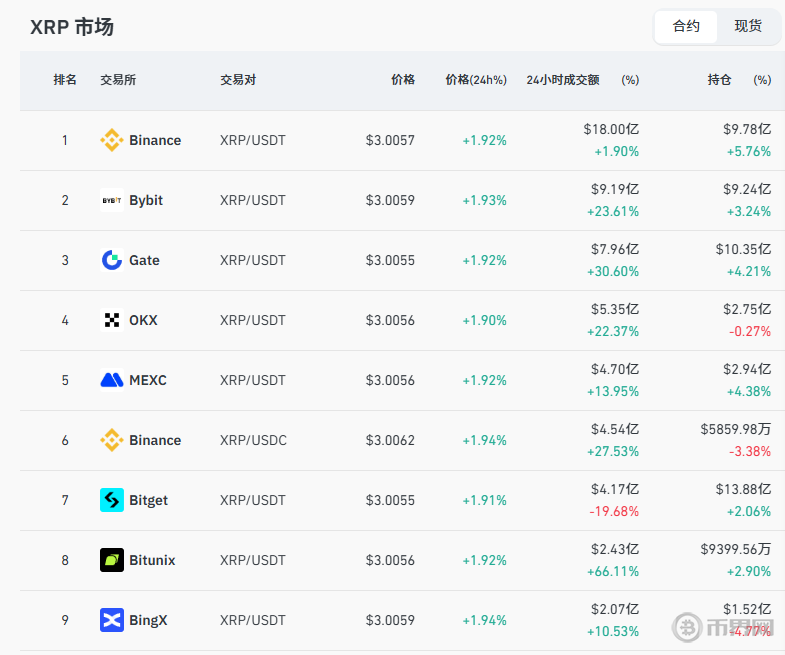Click the -19.68% volume change
785x655 pixels.
pyautogui.click(x=614, y=511)
